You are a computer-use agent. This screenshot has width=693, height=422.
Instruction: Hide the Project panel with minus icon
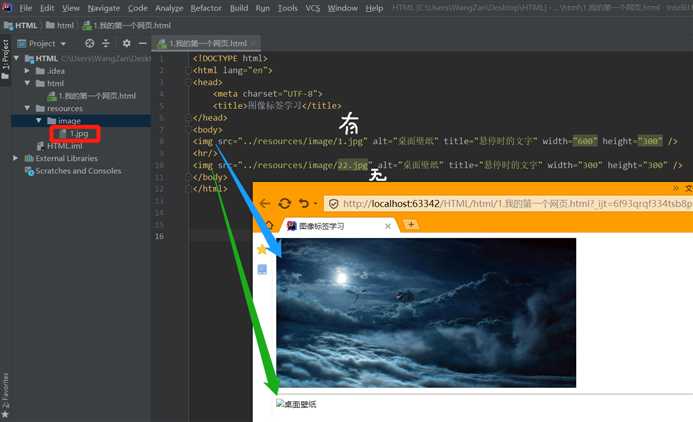point(144,44)
